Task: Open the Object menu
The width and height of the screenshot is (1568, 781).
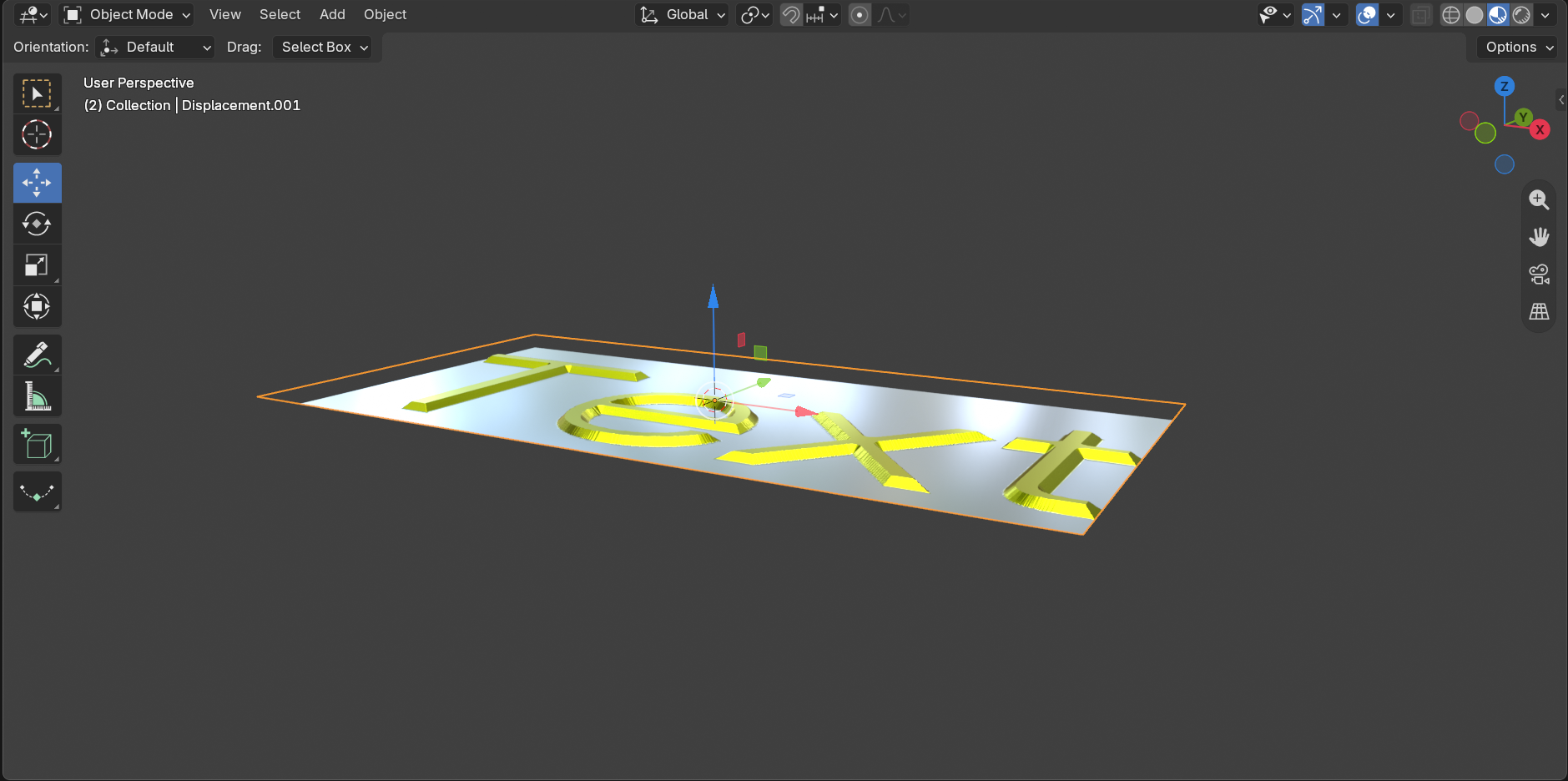Action: click(x=385, y=15)
